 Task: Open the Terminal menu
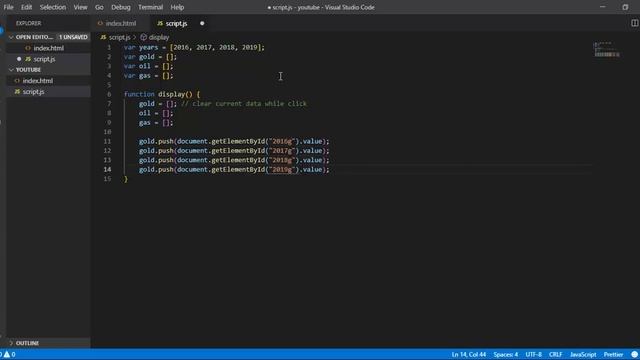point(150,7)
